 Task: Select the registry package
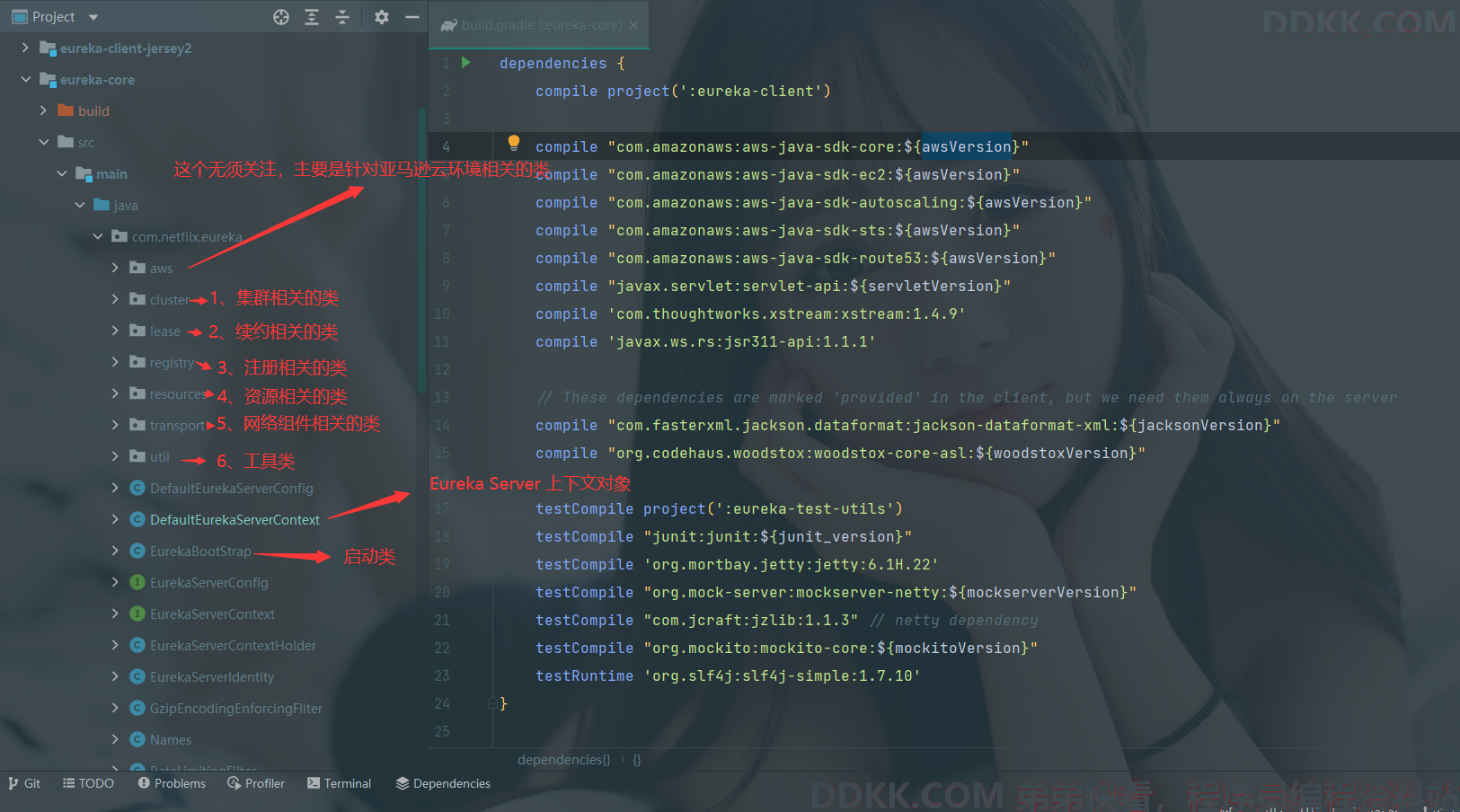(x=172, y=362)
